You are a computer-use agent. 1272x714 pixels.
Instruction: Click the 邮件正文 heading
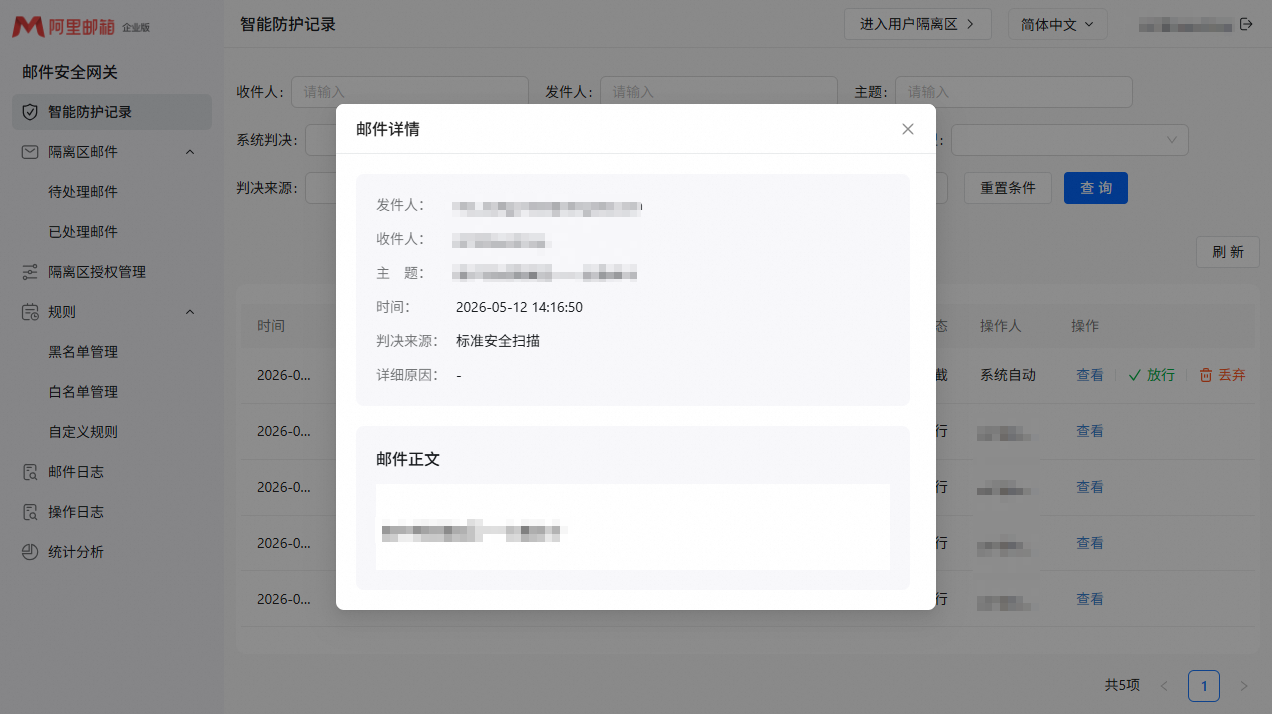tap(408, 459)
